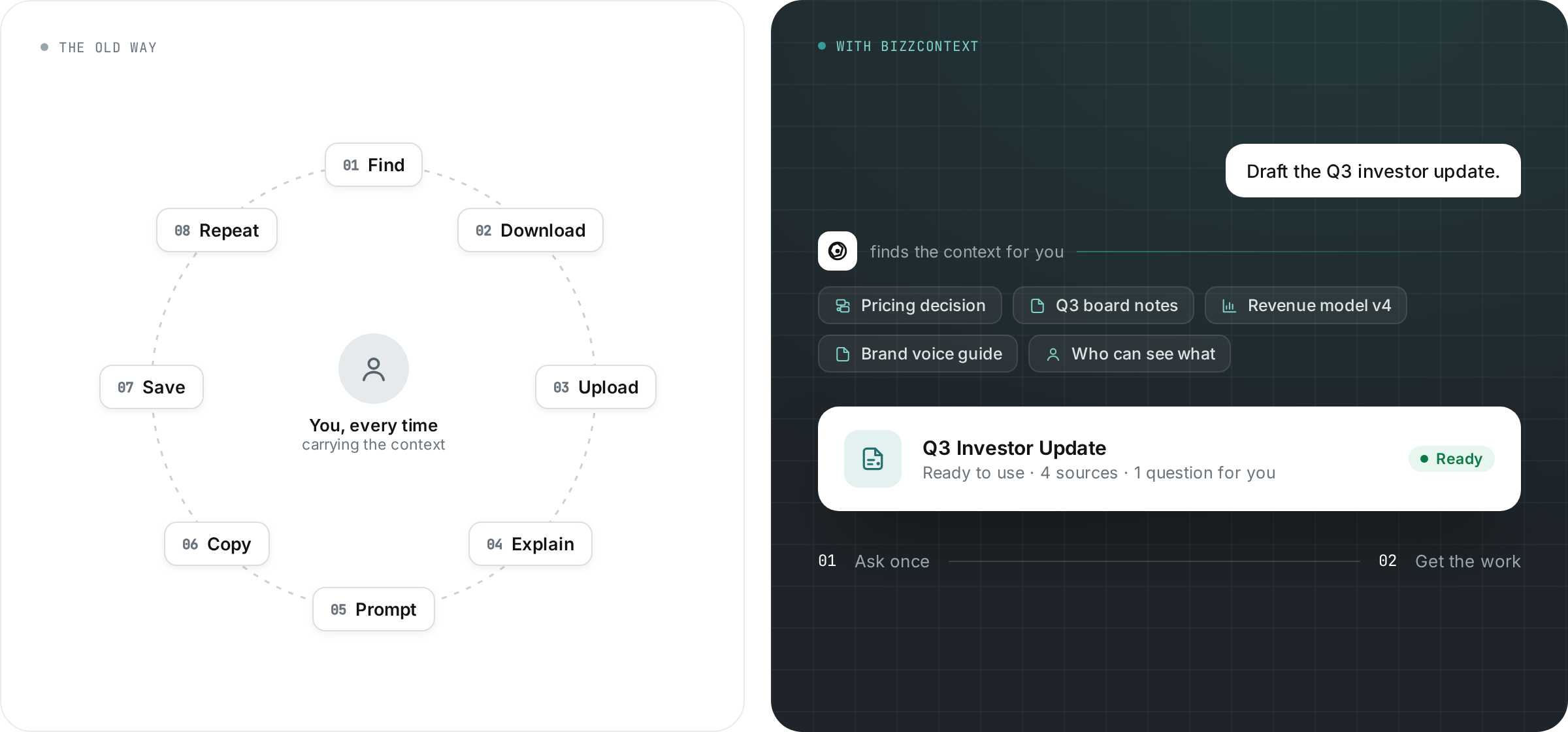Open the Brand voice guide source chip

[x=918, y=354]
